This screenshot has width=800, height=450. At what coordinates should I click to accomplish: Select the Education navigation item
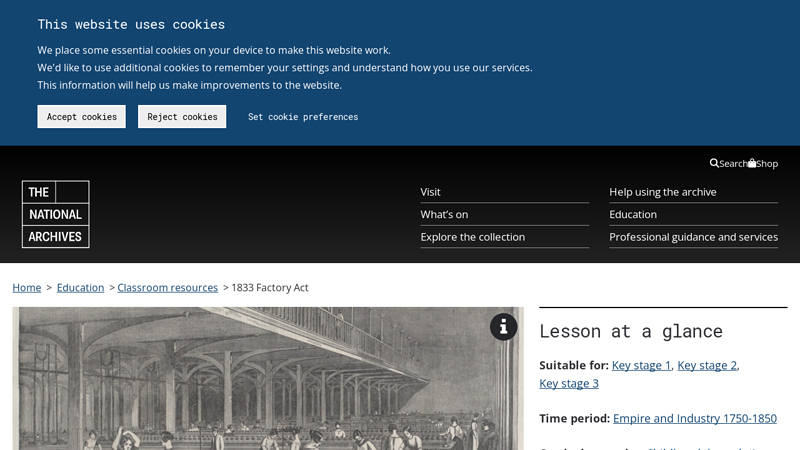click(x=633, y=214)
